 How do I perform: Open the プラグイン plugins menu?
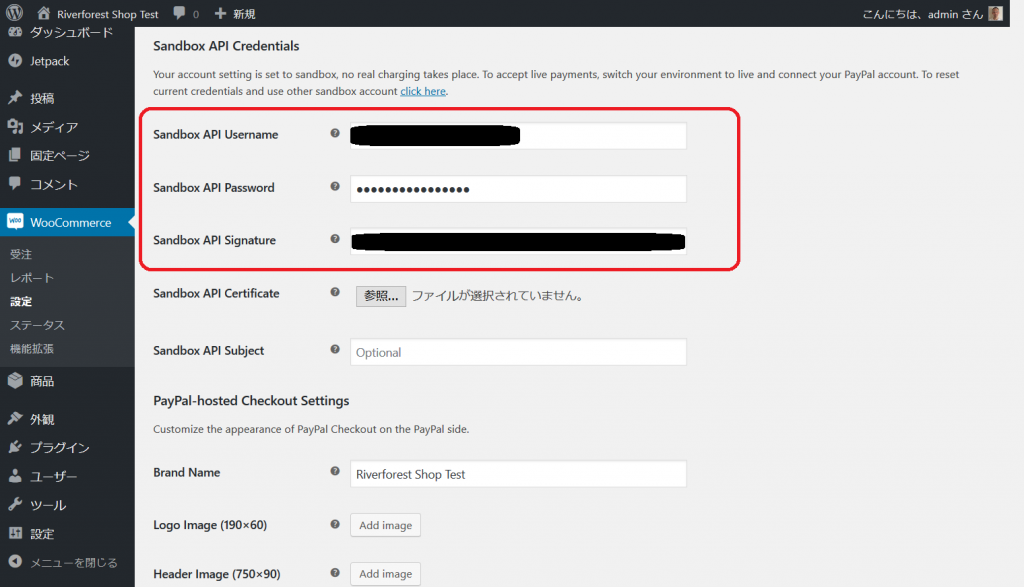point(60,447)
